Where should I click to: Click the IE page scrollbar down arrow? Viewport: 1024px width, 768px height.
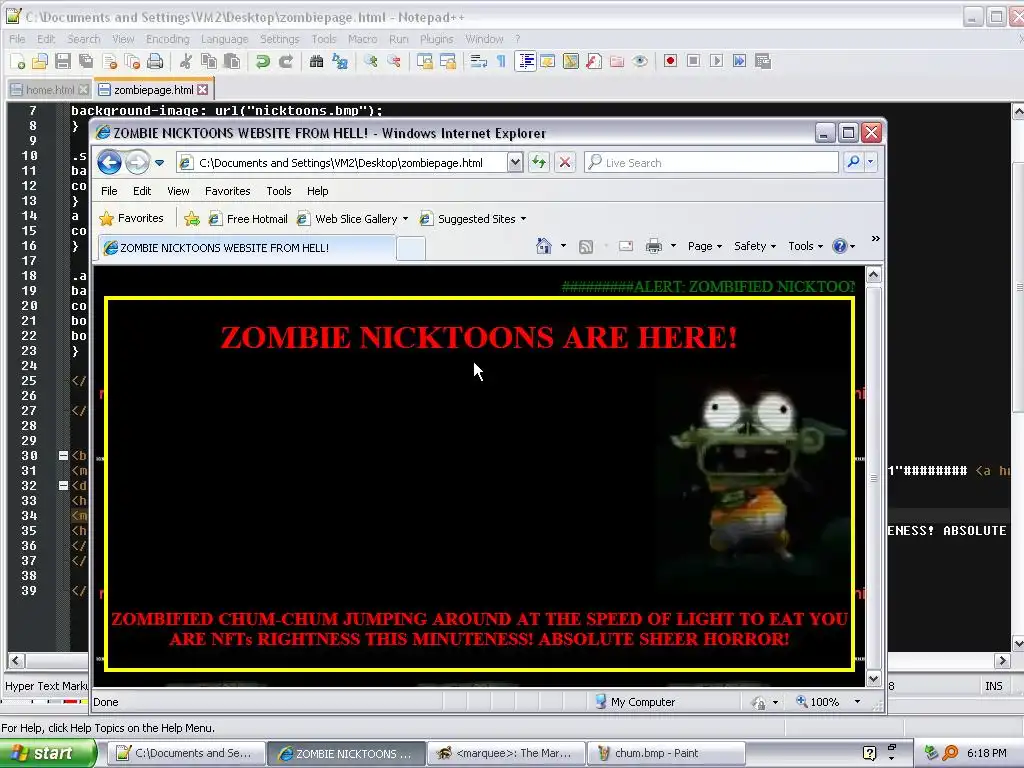click(874, 679)
